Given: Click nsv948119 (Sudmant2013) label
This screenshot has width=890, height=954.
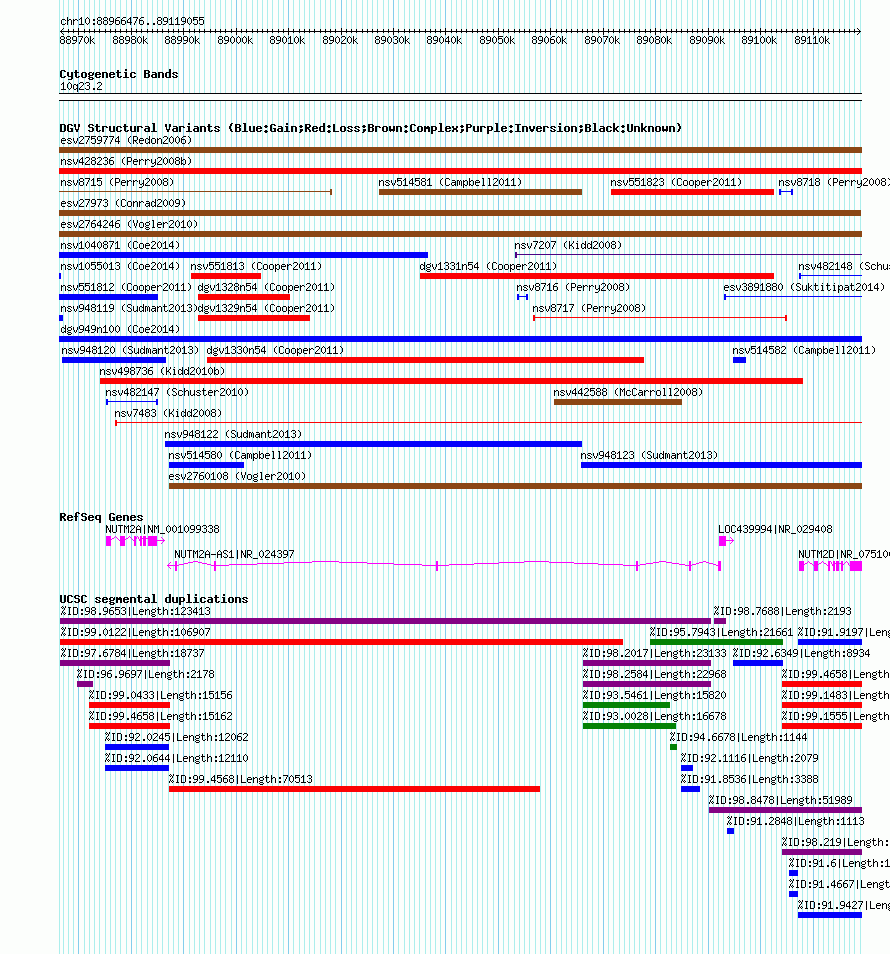Looking at the screenshot, I should tap(128, 308).
